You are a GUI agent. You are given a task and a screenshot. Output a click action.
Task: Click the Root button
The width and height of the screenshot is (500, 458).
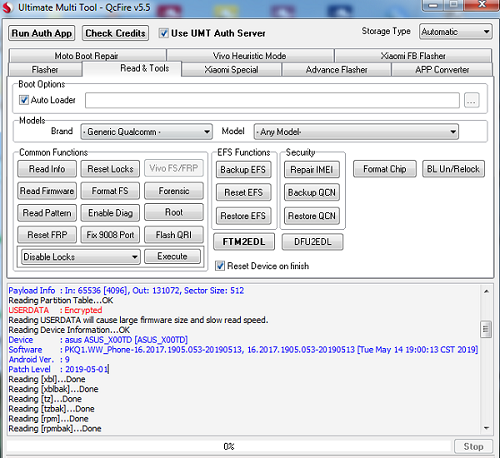click(x=174, y=212)
